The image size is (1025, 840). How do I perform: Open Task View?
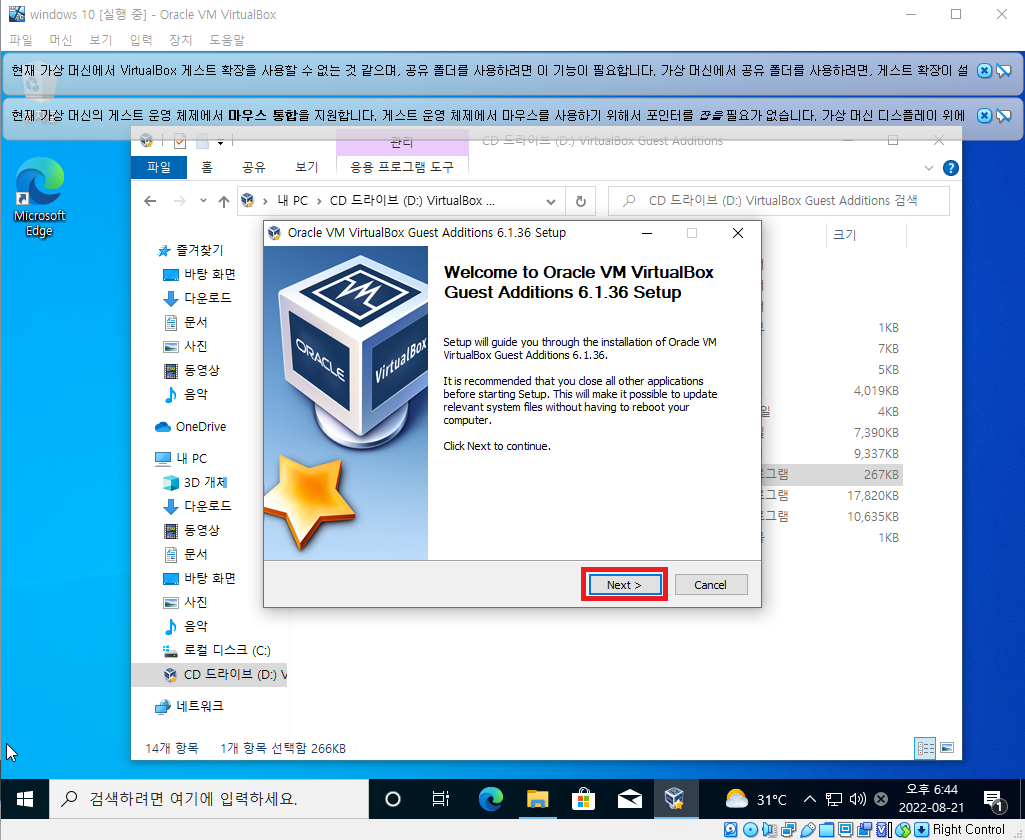pyautogui.click(x=441, y=799)
